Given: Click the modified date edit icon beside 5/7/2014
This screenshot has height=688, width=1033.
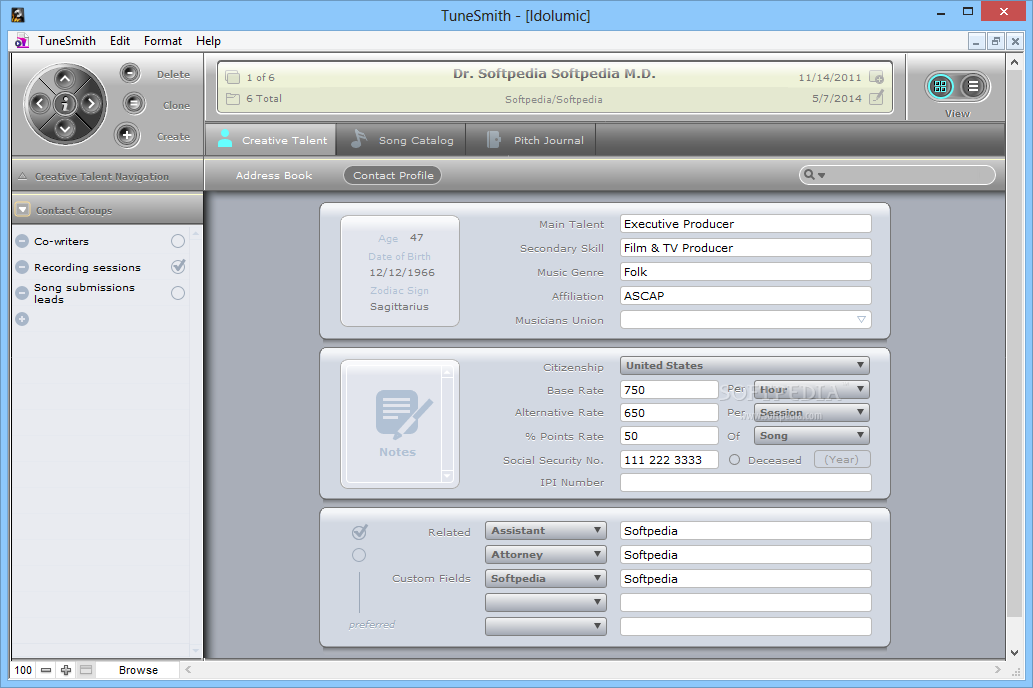Looking at the screenshot, I should coord(876,98).
